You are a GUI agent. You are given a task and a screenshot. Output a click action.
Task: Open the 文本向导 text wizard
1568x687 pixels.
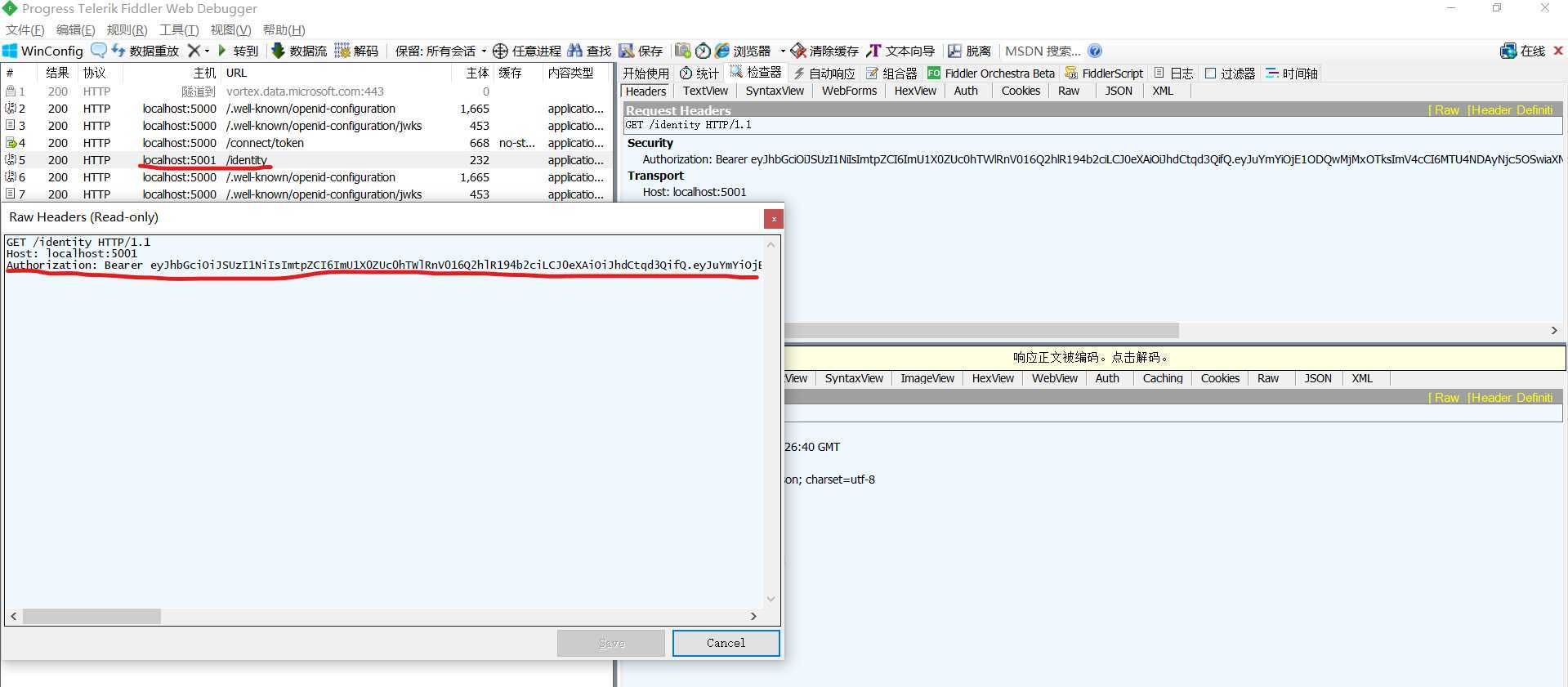(900, 51)
